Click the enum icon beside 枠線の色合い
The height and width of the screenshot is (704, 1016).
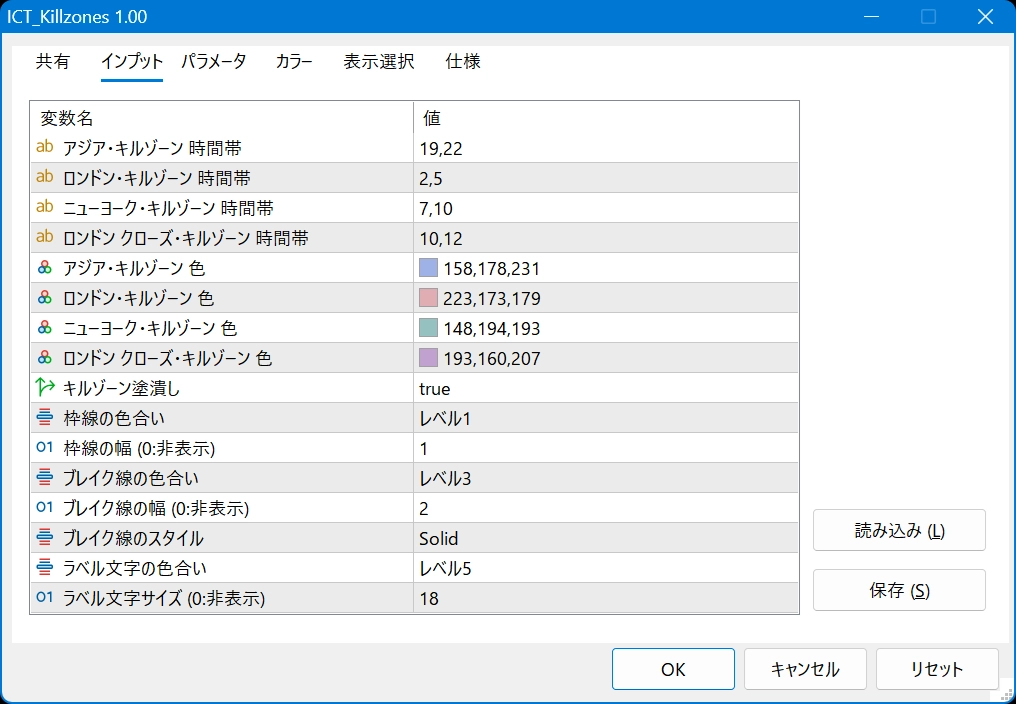click(44, 418)
